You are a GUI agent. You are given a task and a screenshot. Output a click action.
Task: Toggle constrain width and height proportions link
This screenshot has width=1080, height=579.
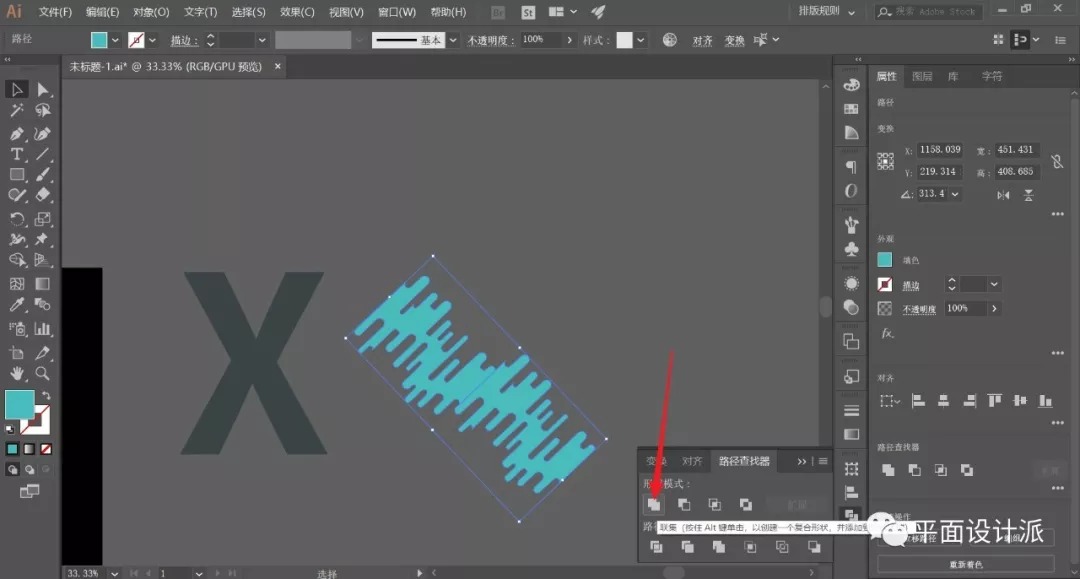click(x=1057, y=161)
